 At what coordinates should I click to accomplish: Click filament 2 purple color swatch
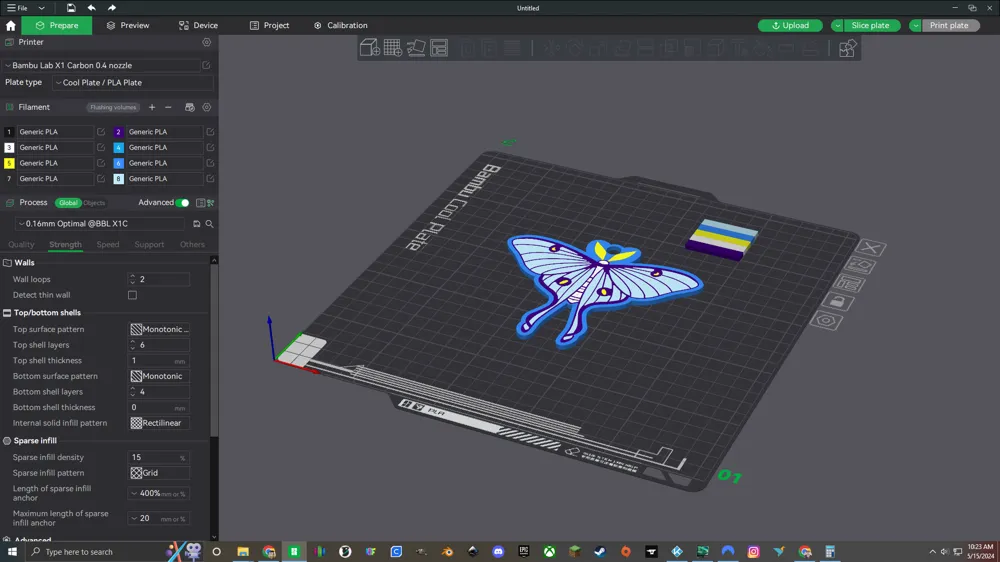click(118, 132)
